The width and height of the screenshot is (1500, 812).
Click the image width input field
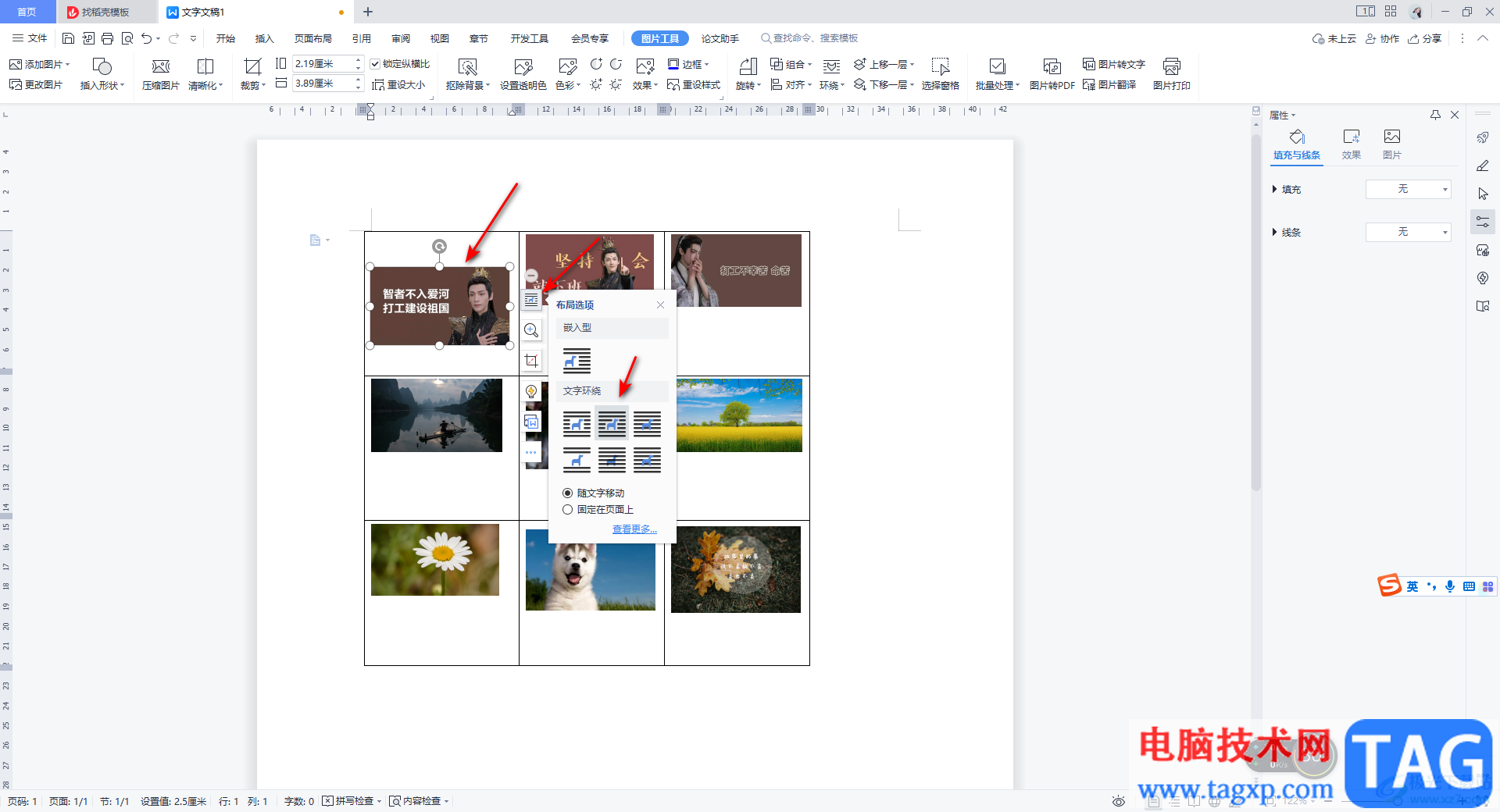pos(323,84)
